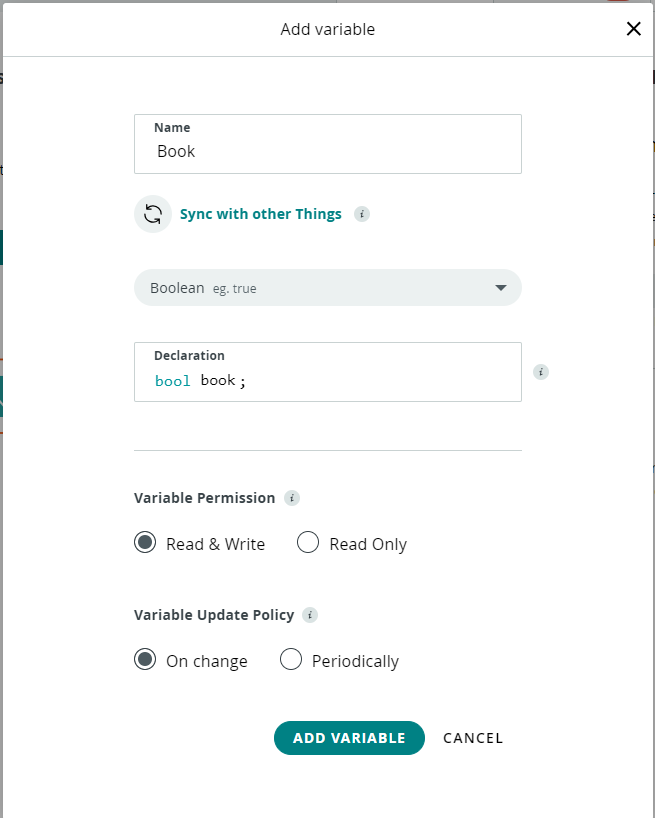Show info for Variable Update Policy
The width and height of the screenshot is (655, 818).
click(x=310, y=615)
